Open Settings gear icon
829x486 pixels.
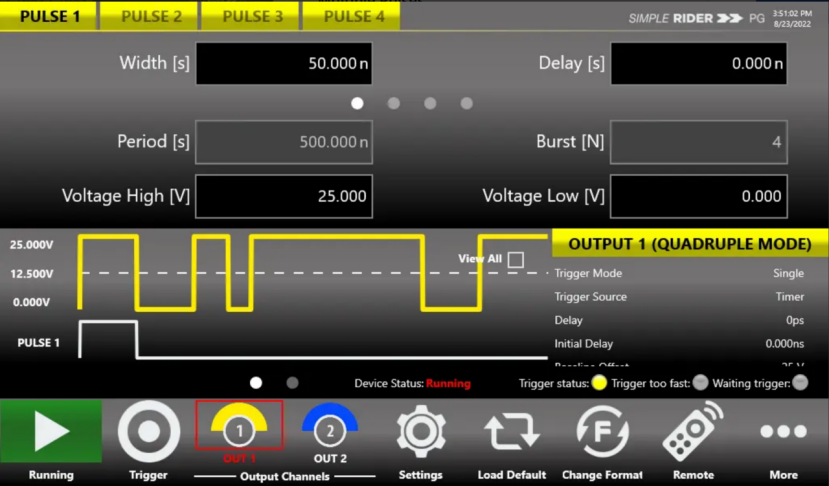coord(421,431)
